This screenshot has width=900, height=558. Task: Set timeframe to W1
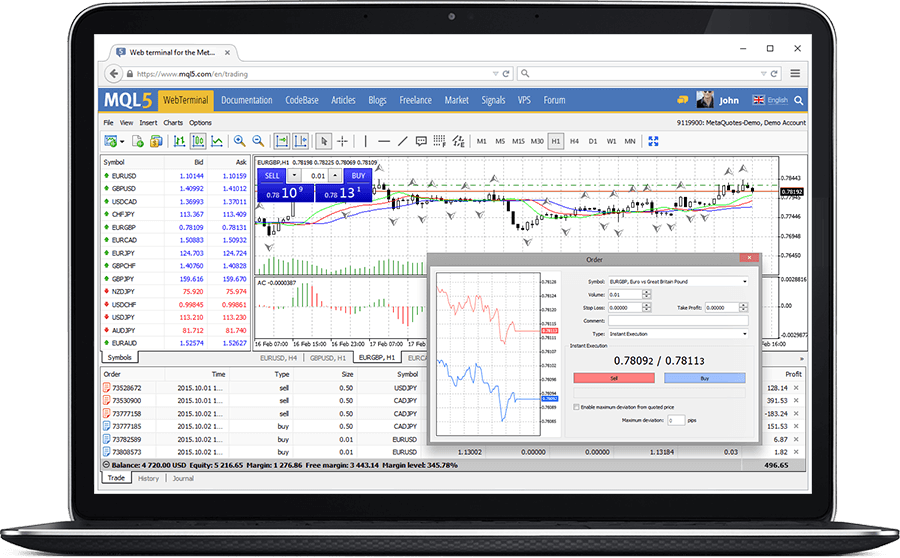[611, 141]
